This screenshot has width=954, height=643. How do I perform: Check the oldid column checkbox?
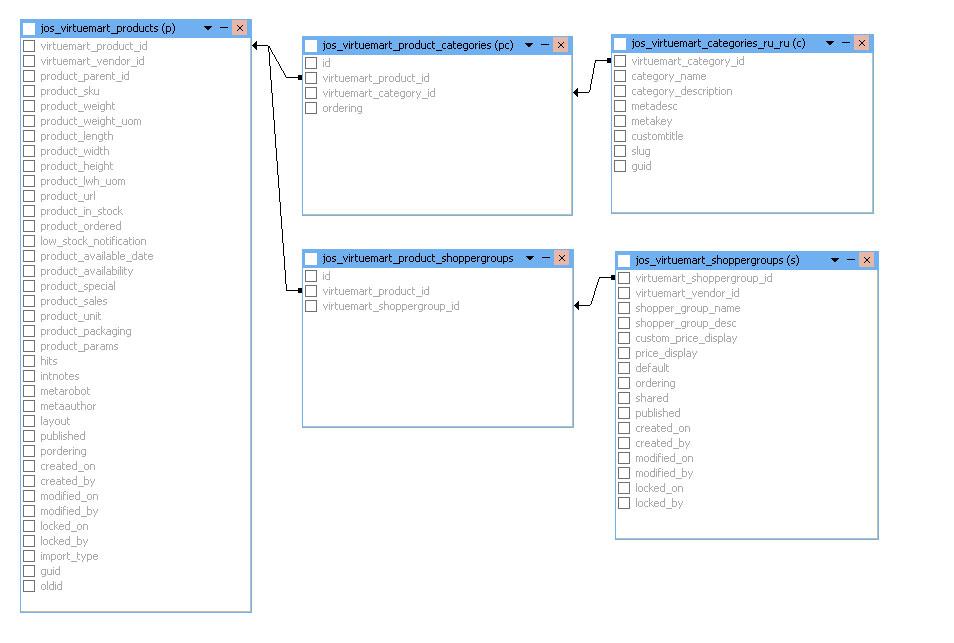pyautogui.click(x=29, y=586)
